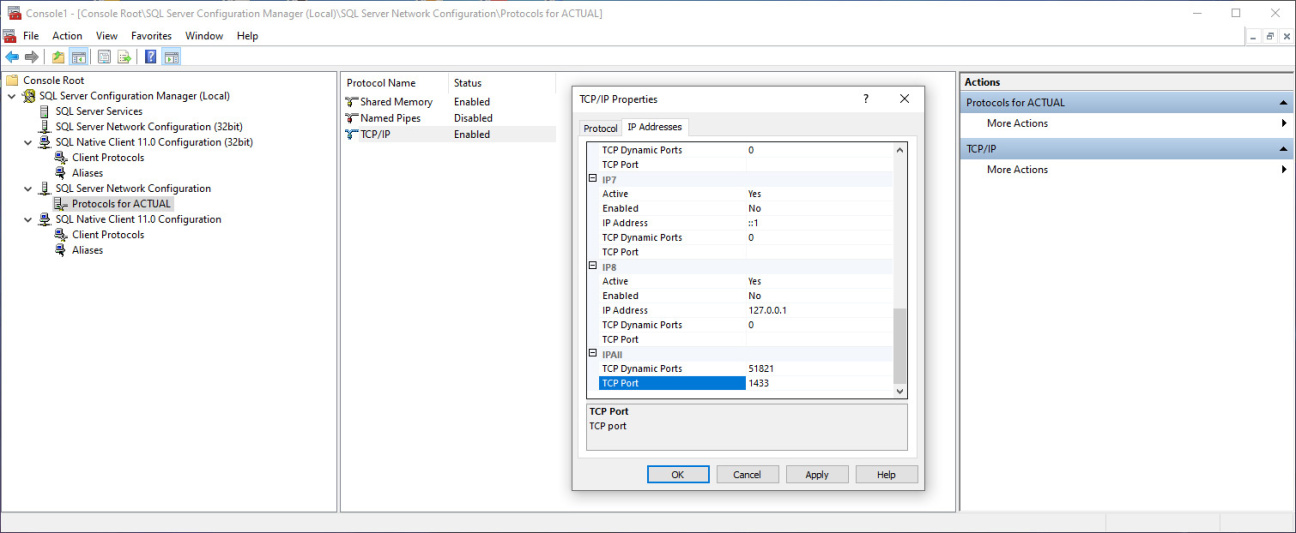The height and width of the screenshot is (533, 1296).
Task: Open the Favorites menu
Action: [x=151, y=36]
